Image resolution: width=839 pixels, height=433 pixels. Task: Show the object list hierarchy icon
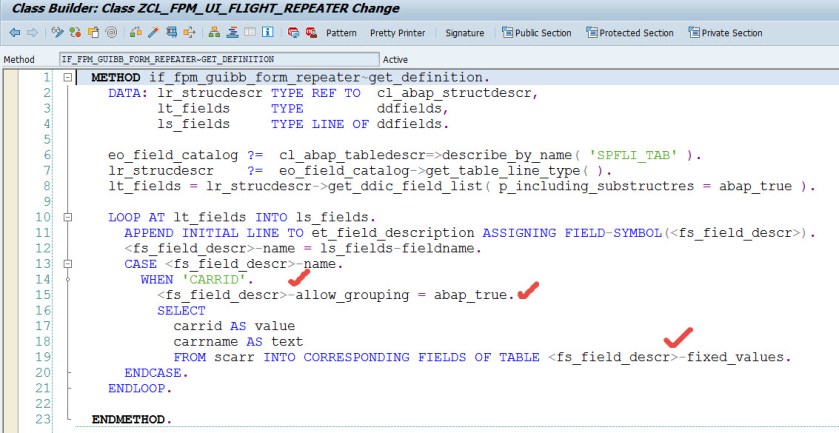click(214, 33)
